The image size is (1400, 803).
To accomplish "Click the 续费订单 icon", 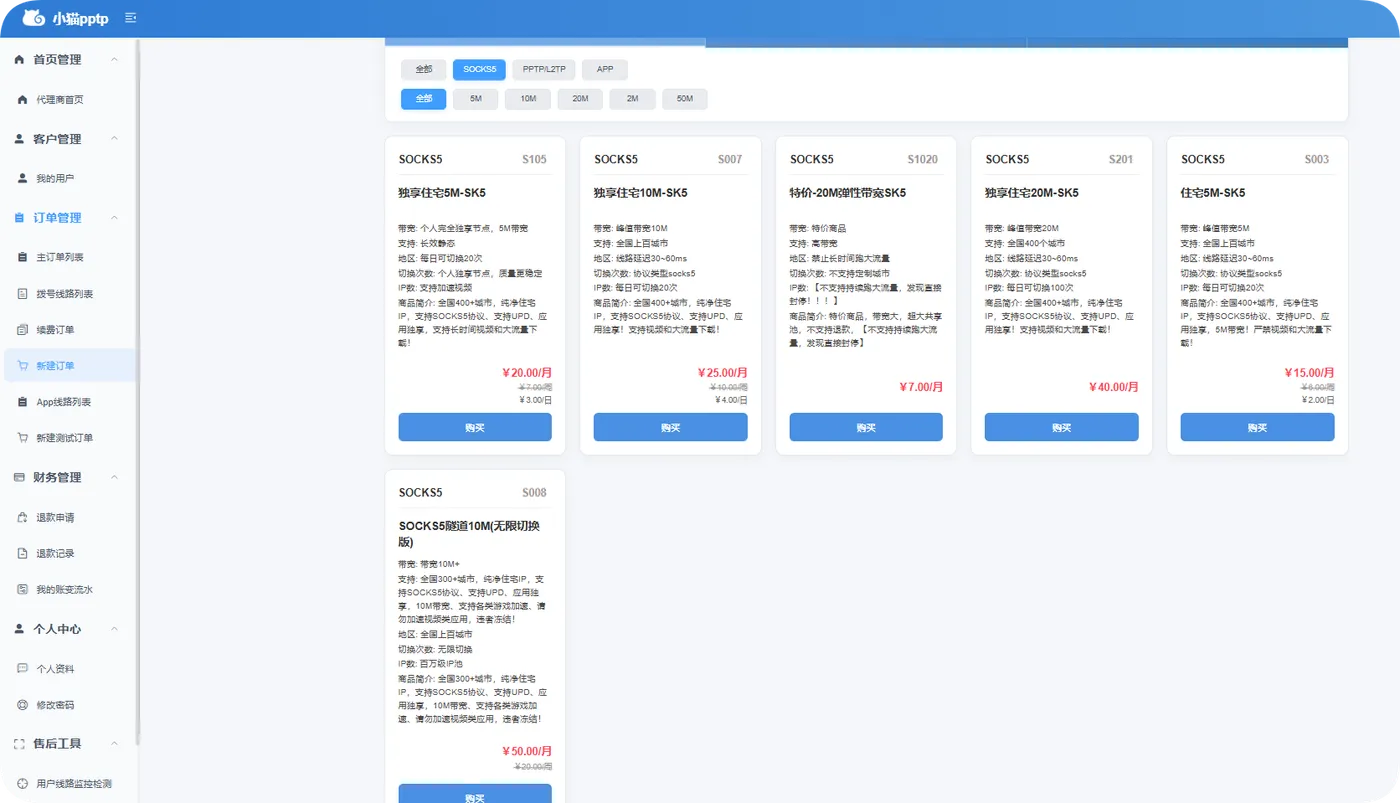I will [23, 330].
